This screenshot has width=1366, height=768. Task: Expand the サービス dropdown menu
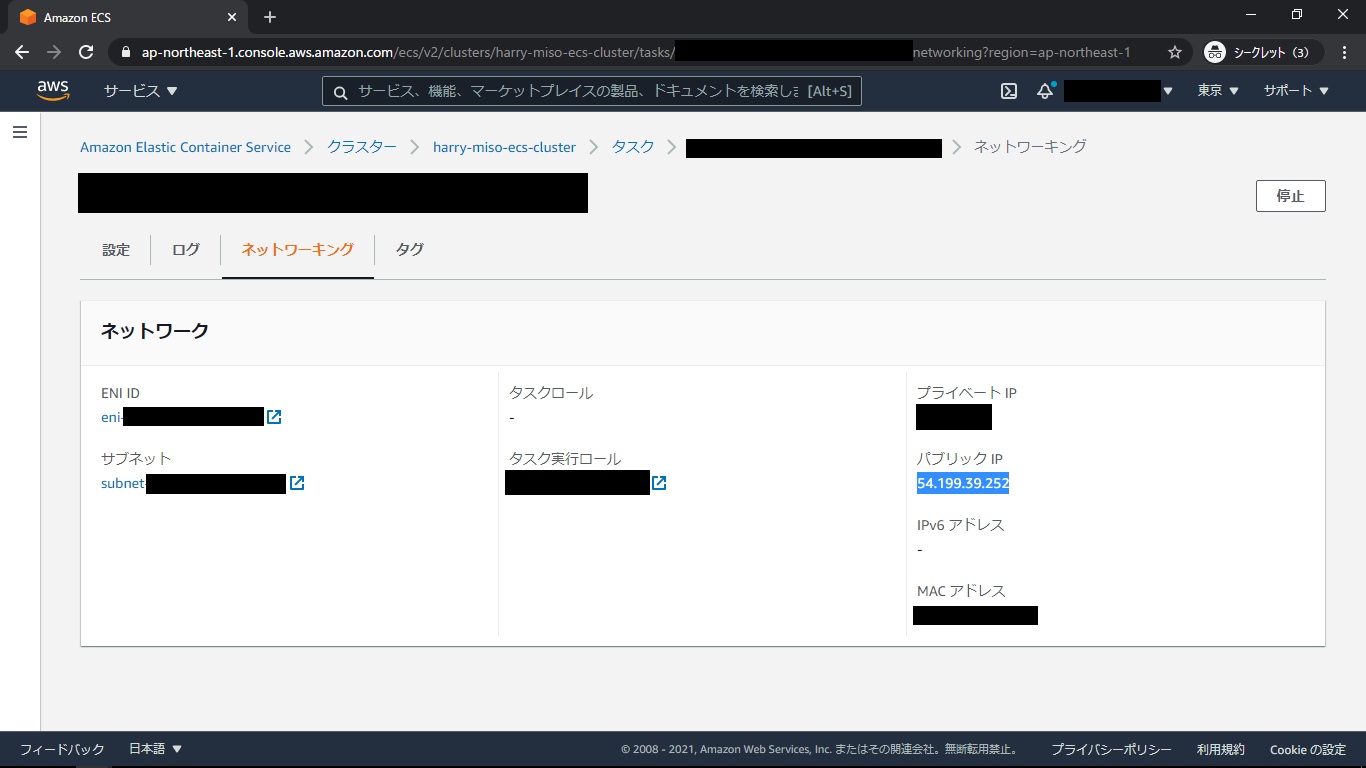pyautogui.click(x=140, y=91)
